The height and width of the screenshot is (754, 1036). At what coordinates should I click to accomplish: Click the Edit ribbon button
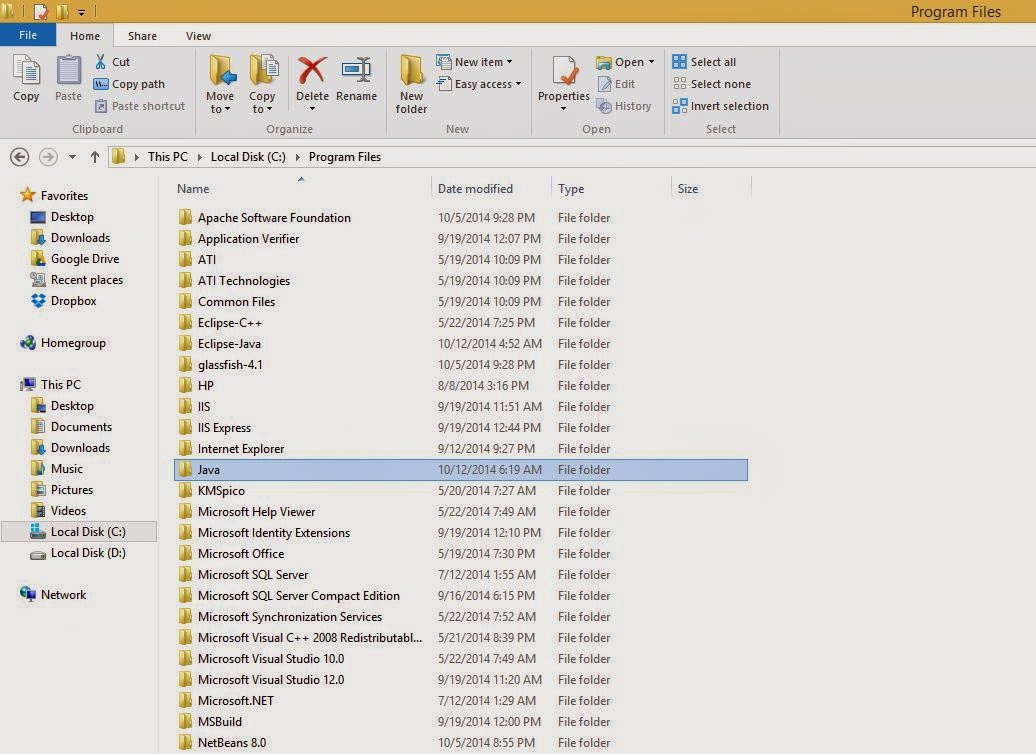pos(616,84)
